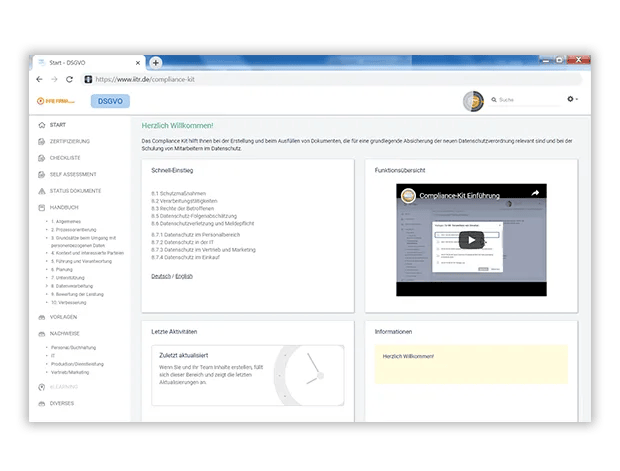
Task: Click the user profile avatar
Action: coord(473,100)
